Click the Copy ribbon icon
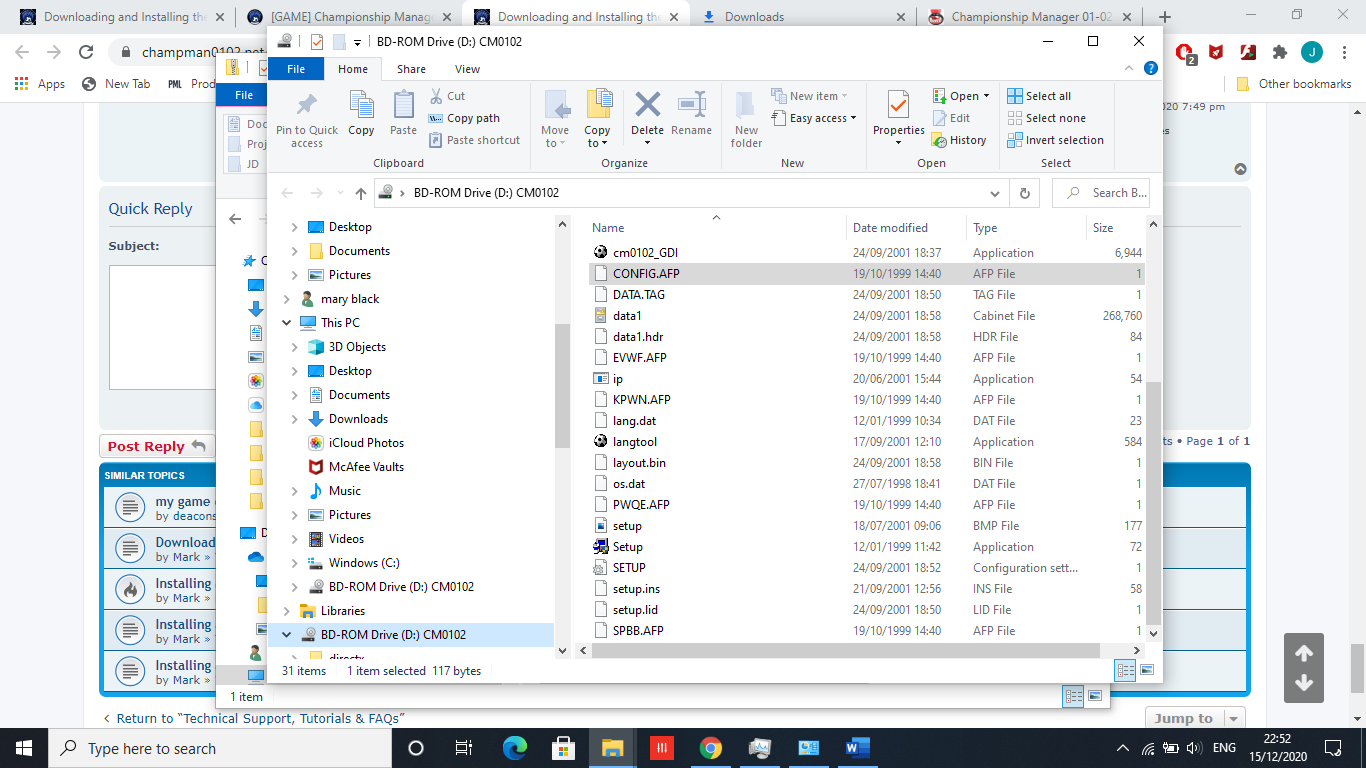The width and height of the screenshot is (1366, 768). tap(361, 104)
